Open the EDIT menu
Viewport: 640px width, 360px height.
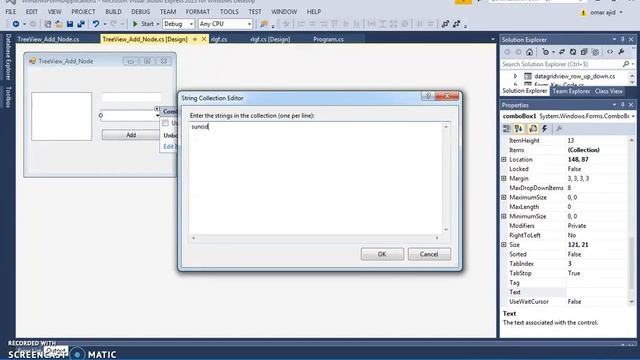click(31, 12)
